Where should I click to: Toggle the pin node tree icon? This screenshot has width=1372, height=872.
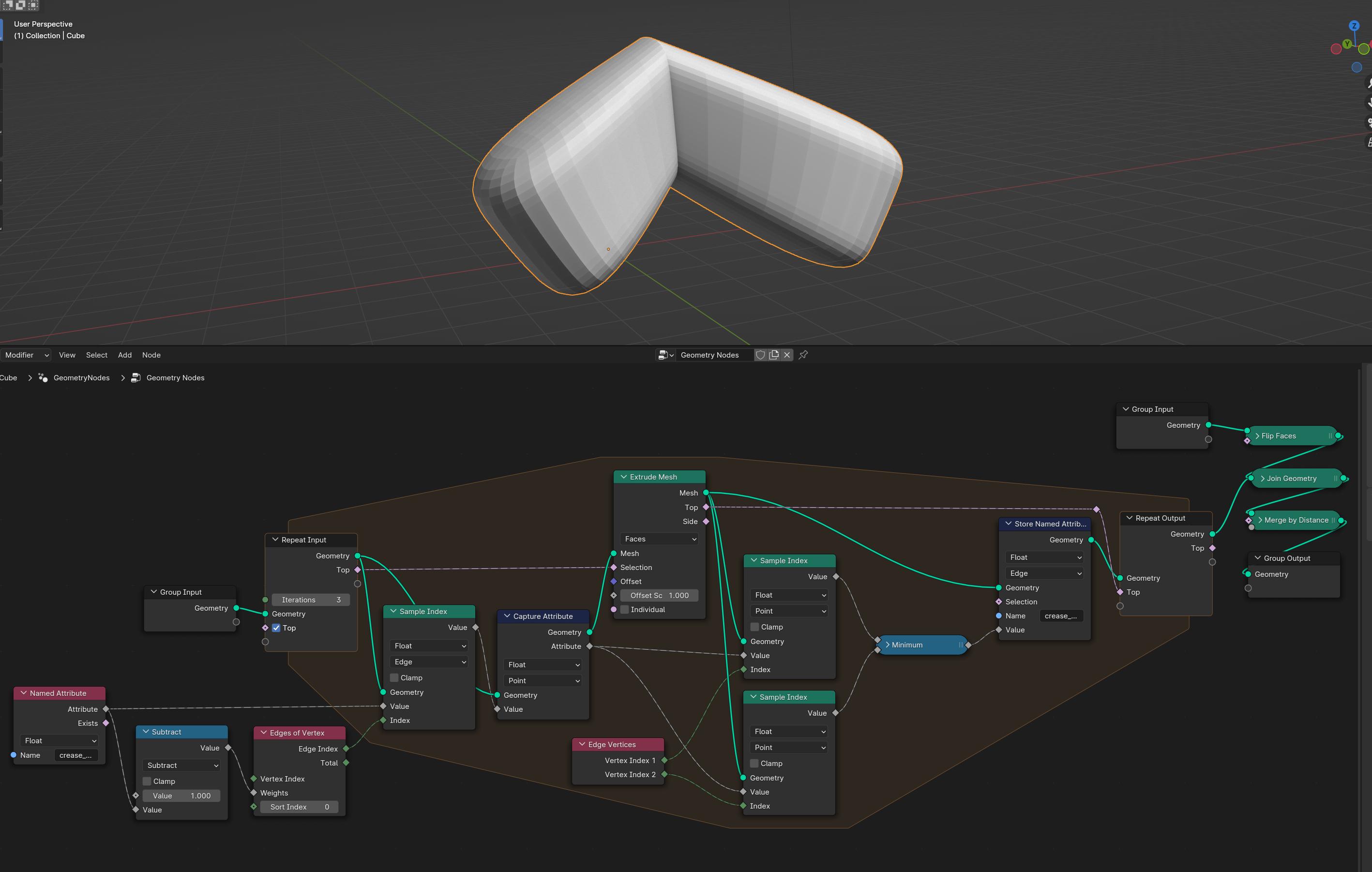click(x=803, y=355)
